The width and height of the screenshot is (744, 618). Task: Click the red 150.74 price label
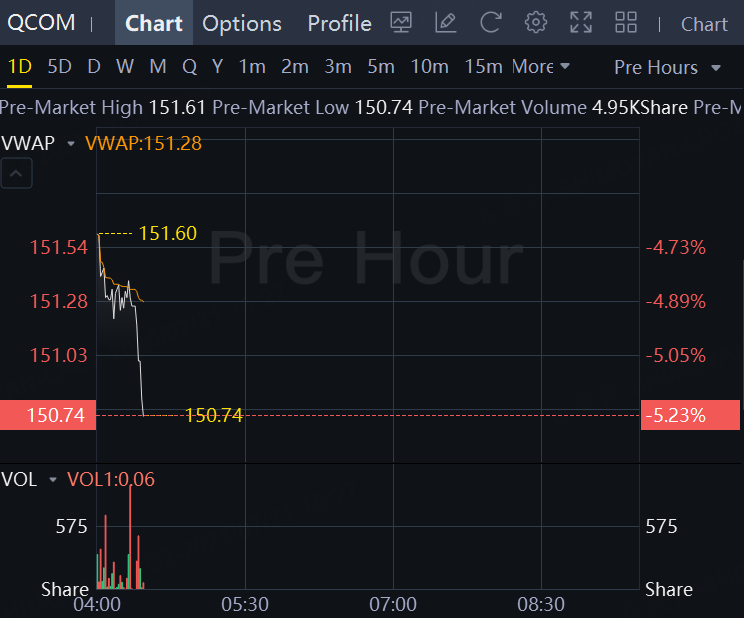point(48,415)
